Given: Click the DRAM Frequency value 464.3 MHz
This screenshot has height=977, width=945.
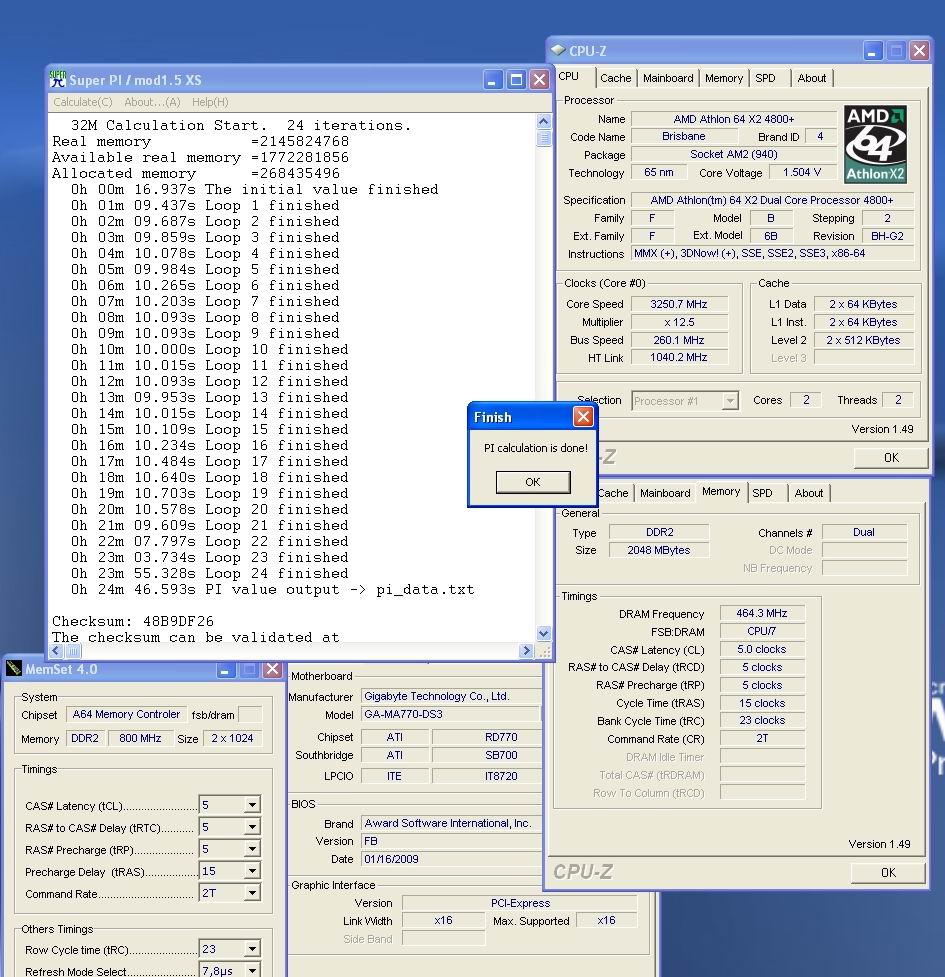Looking at the screenshot, I should click(x=762, y=613).
